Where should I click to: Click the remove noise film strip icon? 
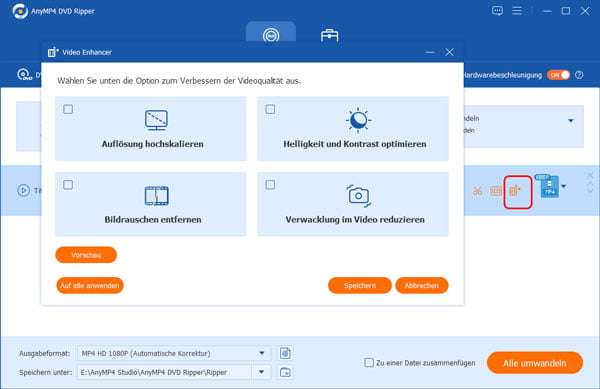(x=157, y=196)
